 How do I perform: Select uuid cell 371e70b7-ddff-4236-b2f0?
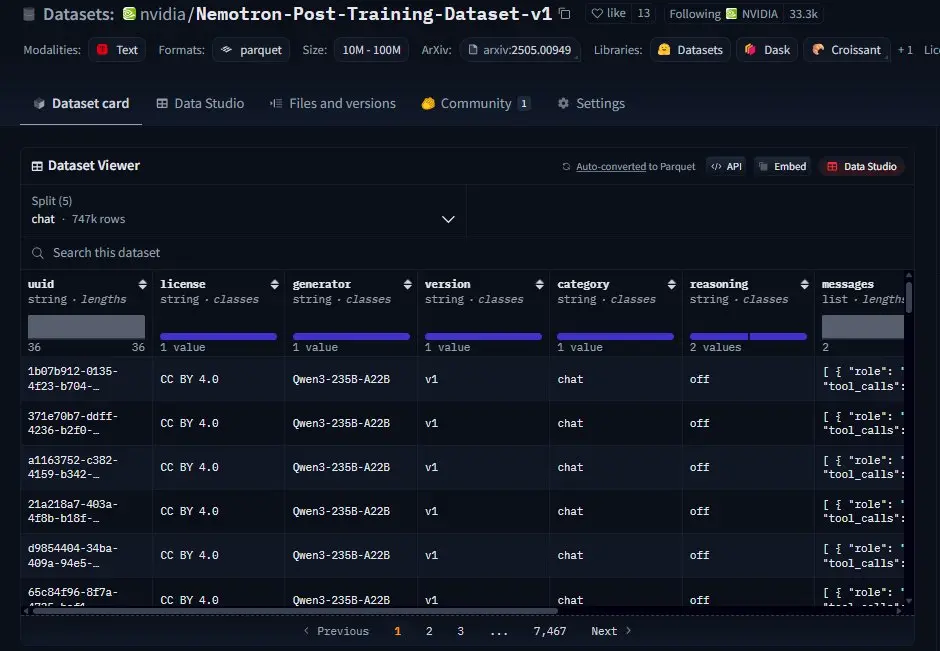86,423
